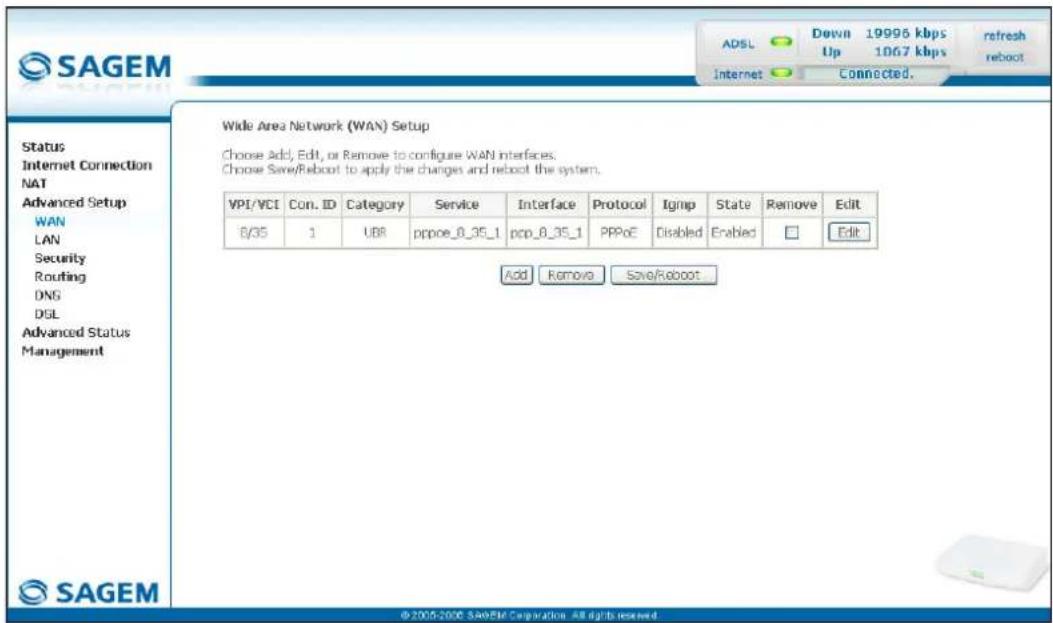Click the refresh link
The height and width of the screenshot is (623, 1053).
click(x=1005, y=36)
